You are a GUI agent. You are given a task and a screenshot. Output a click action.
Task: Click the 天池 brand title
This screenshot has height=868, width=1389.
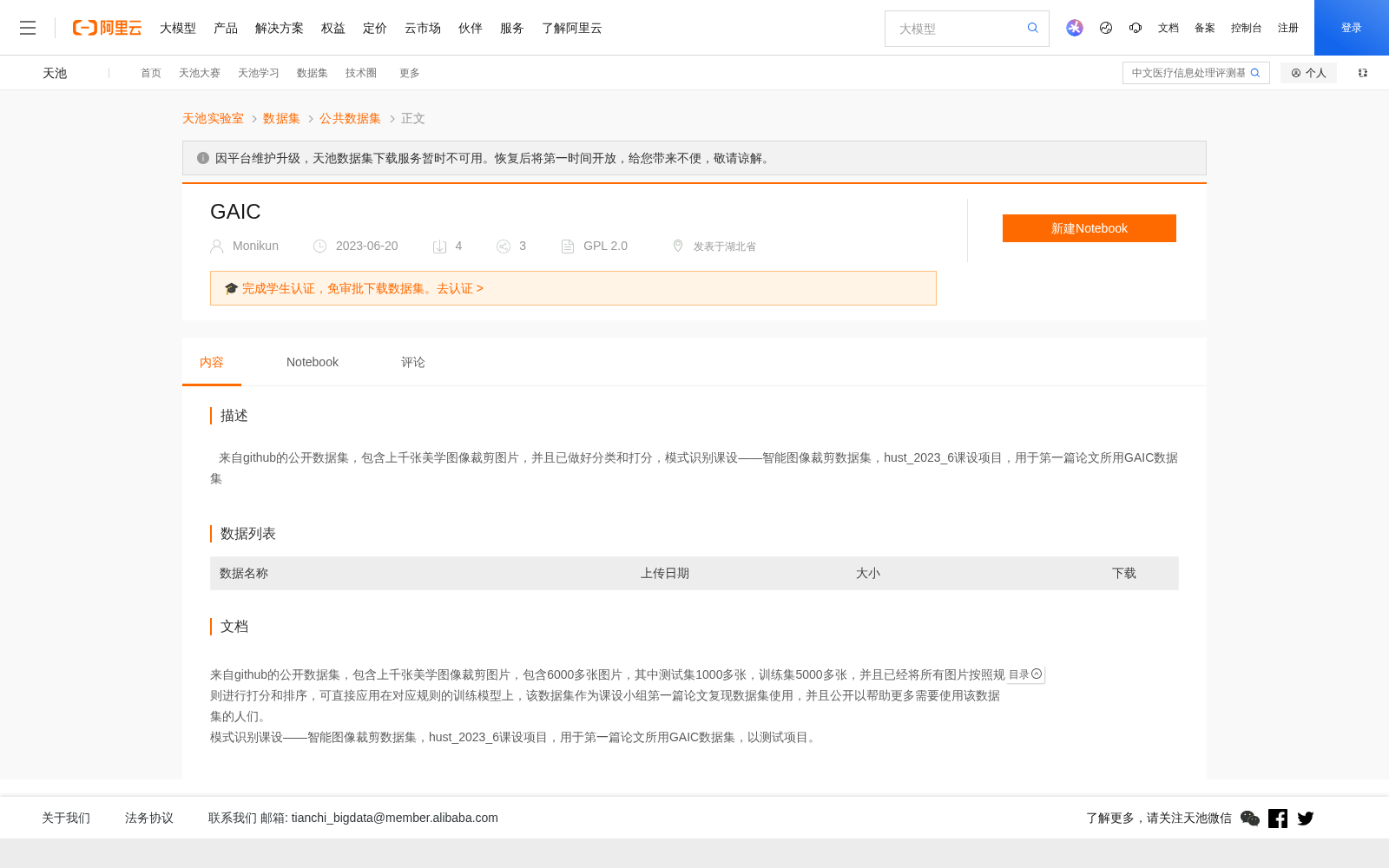[x=55, y=73]
